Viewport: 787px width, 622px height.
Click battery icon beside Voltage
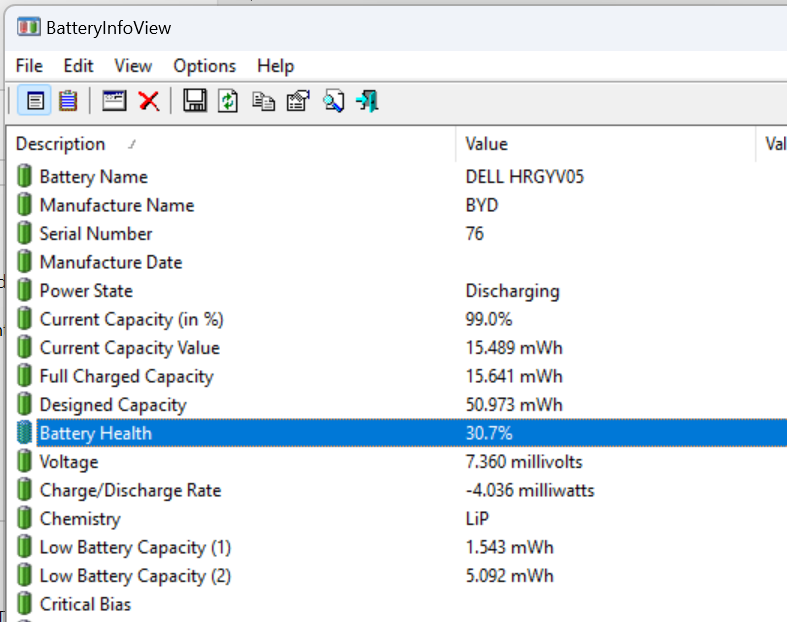pos(24,461)
